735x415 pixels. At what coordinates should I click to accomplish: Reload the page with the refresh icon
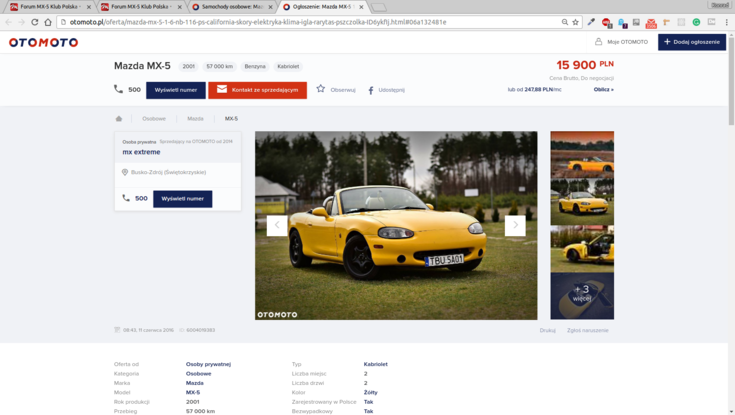click(35, 22)
